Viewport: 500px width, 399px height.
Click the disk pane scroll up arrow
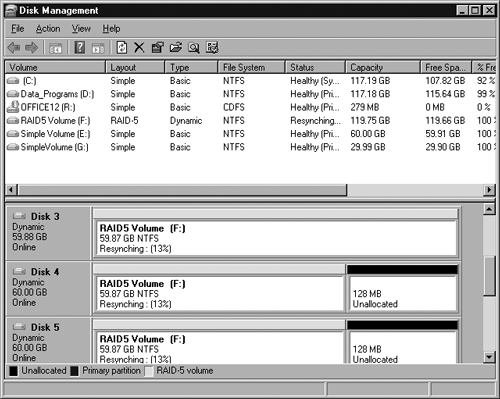tap(489, 209)
